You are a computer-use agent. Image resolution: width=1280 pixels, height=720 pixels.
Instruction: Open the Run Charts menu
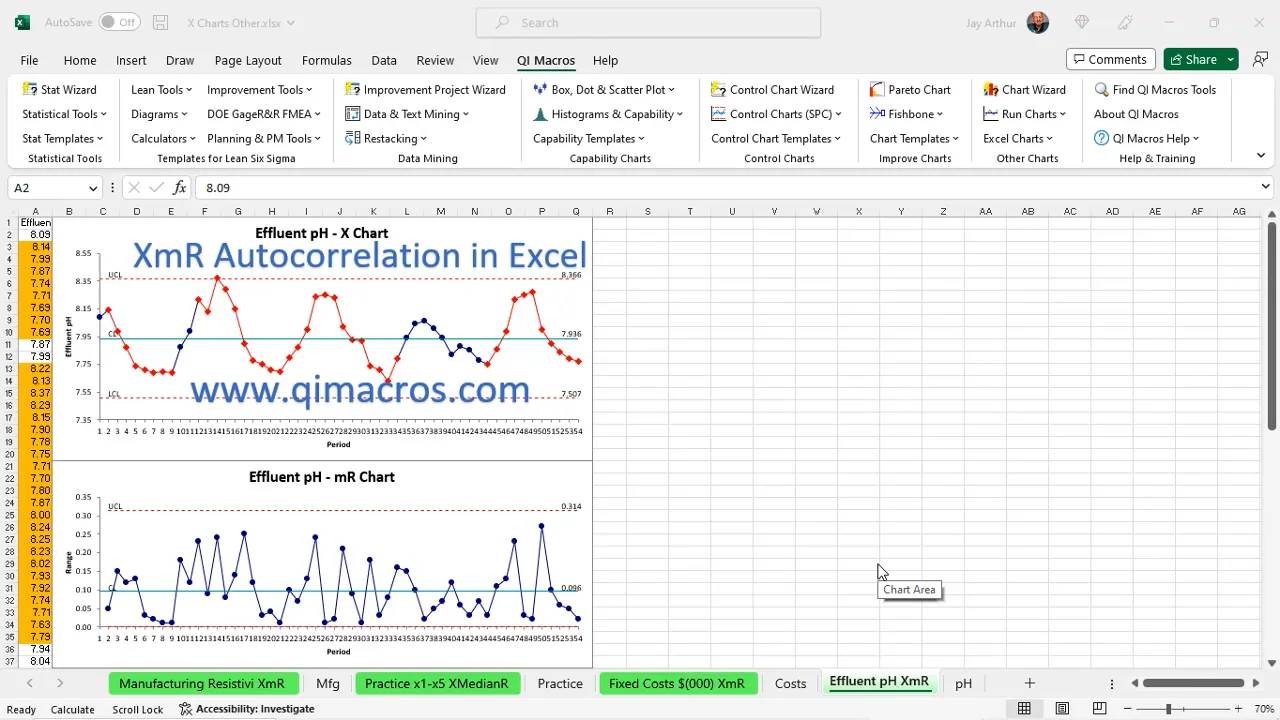coord(1024,114)
